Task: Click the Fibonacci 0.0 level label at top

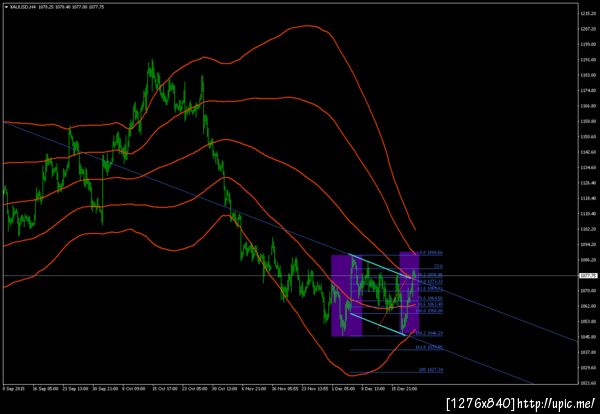Action: pos(432,253)
